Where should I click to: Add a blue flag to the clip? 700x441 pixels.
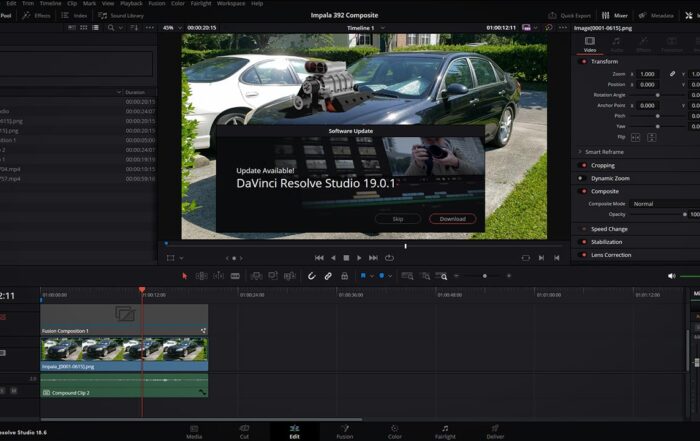pos(363,276)
